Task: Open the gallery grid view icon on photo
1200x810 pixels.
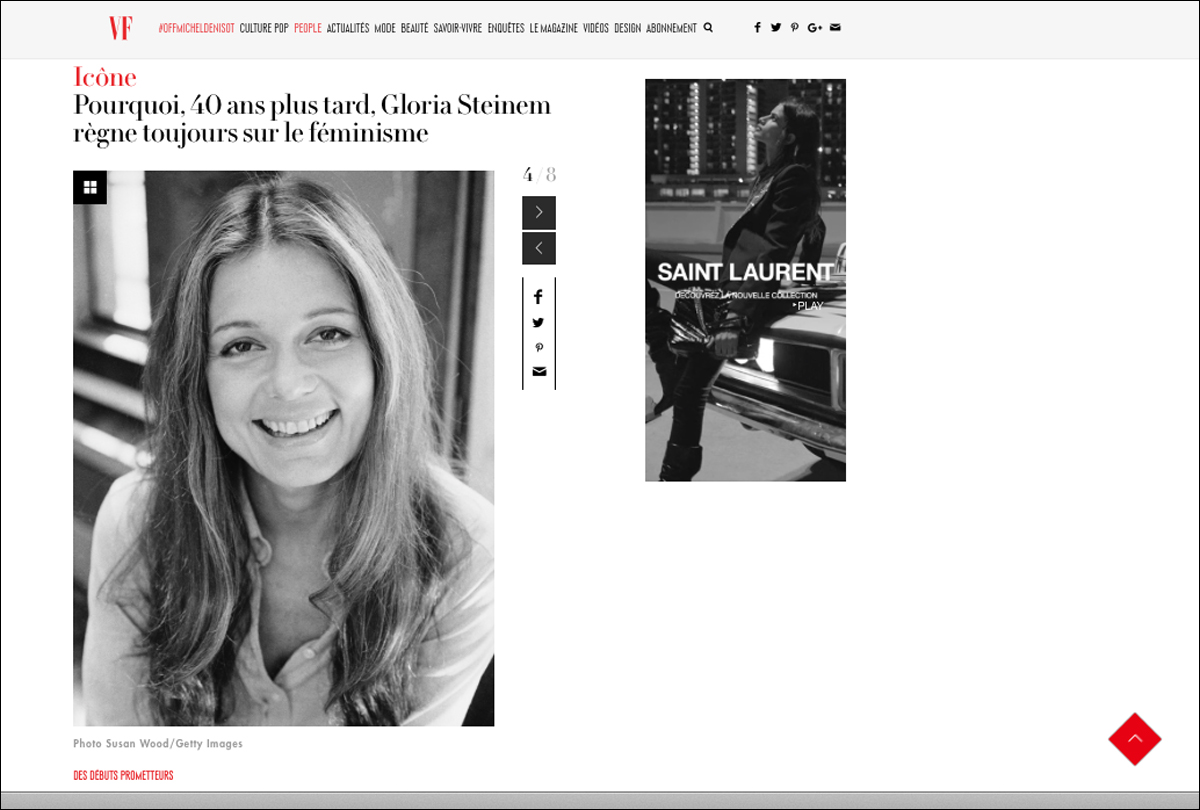Action: (x=90, y=187)
